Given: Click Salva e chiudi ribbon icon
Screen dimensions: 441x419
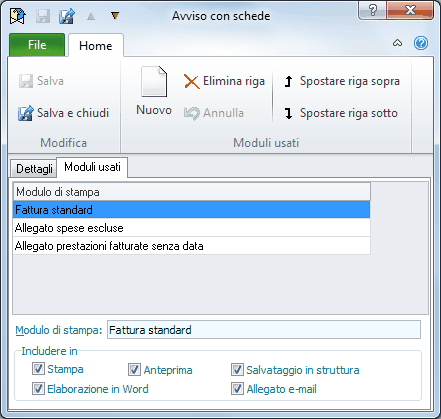Looking at the screenshot, I should (x=26, y=113).
